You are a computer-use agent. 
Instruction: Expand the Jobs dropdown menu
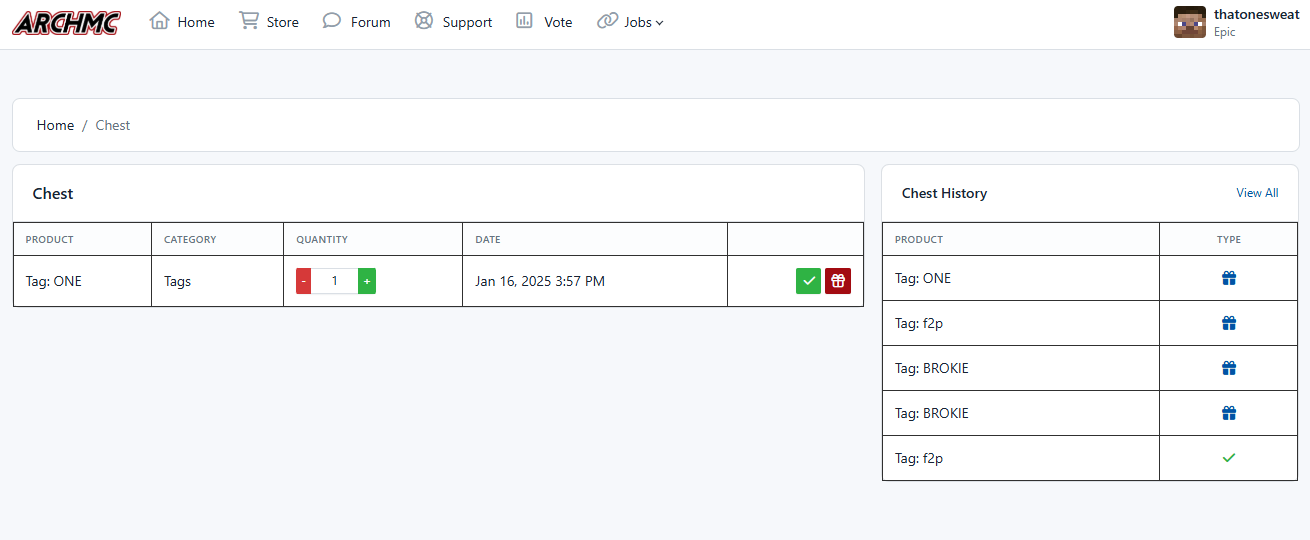click(x=631, y=22)
